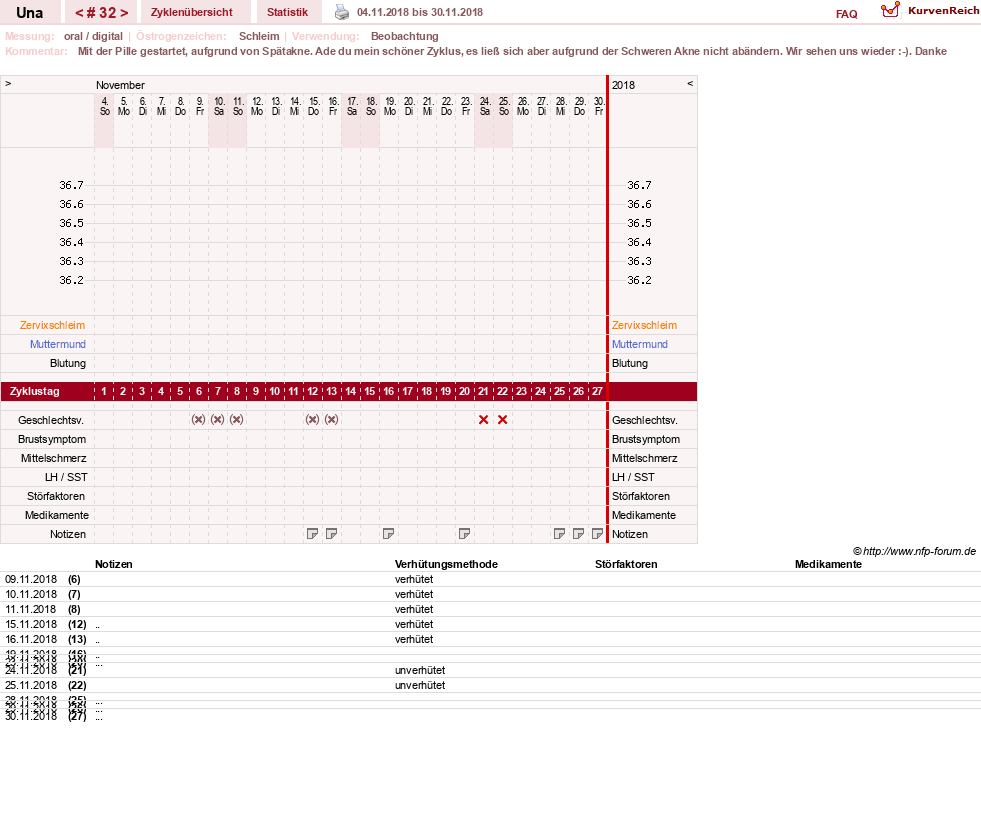The width and height of the screenshot is (981, 823).
Task: Click the left Brustsymptom row label
Action: (52, 439)
